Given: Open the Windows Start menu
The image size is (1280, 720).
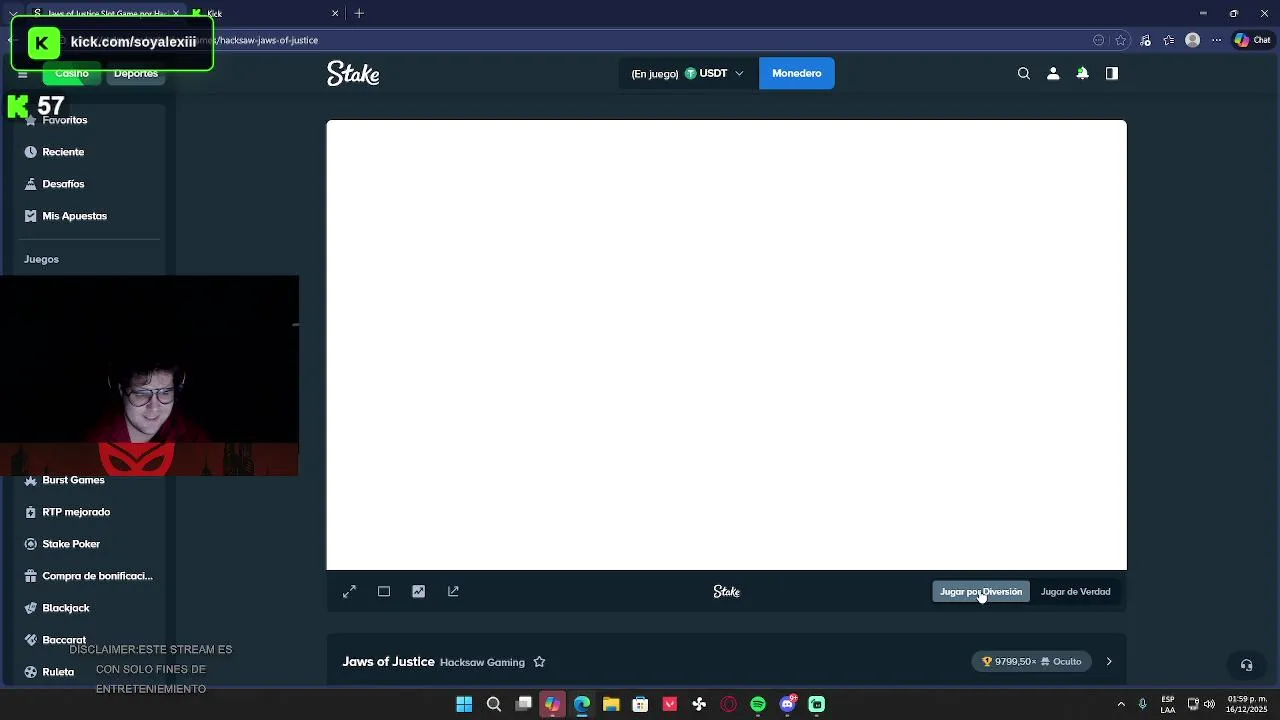Looking at the screenshot, I should (464, 704).
